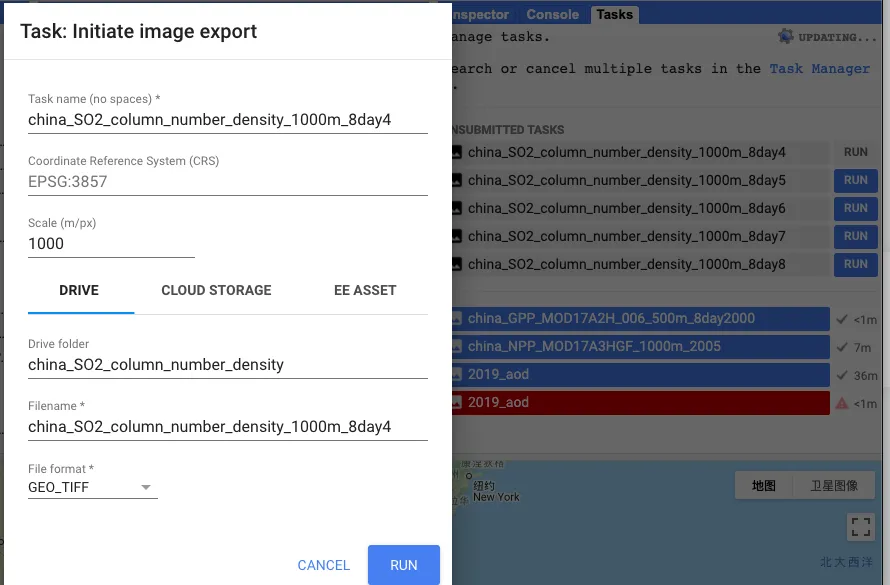
Task: Select the EE ASSET tab
Action: click(x=365, y=290)
